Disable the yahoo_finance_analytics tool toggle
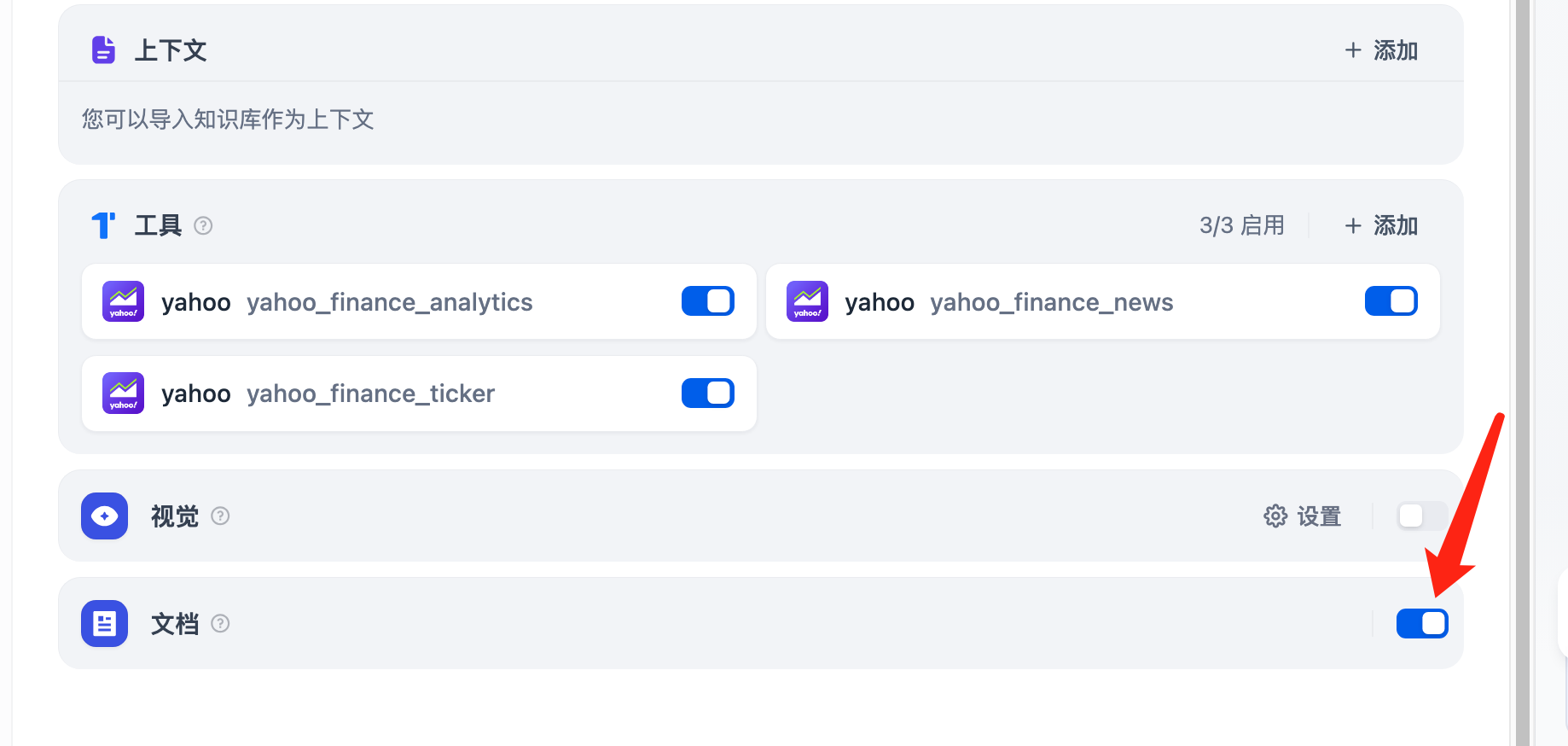1568x746 pixels. (707, 301)
